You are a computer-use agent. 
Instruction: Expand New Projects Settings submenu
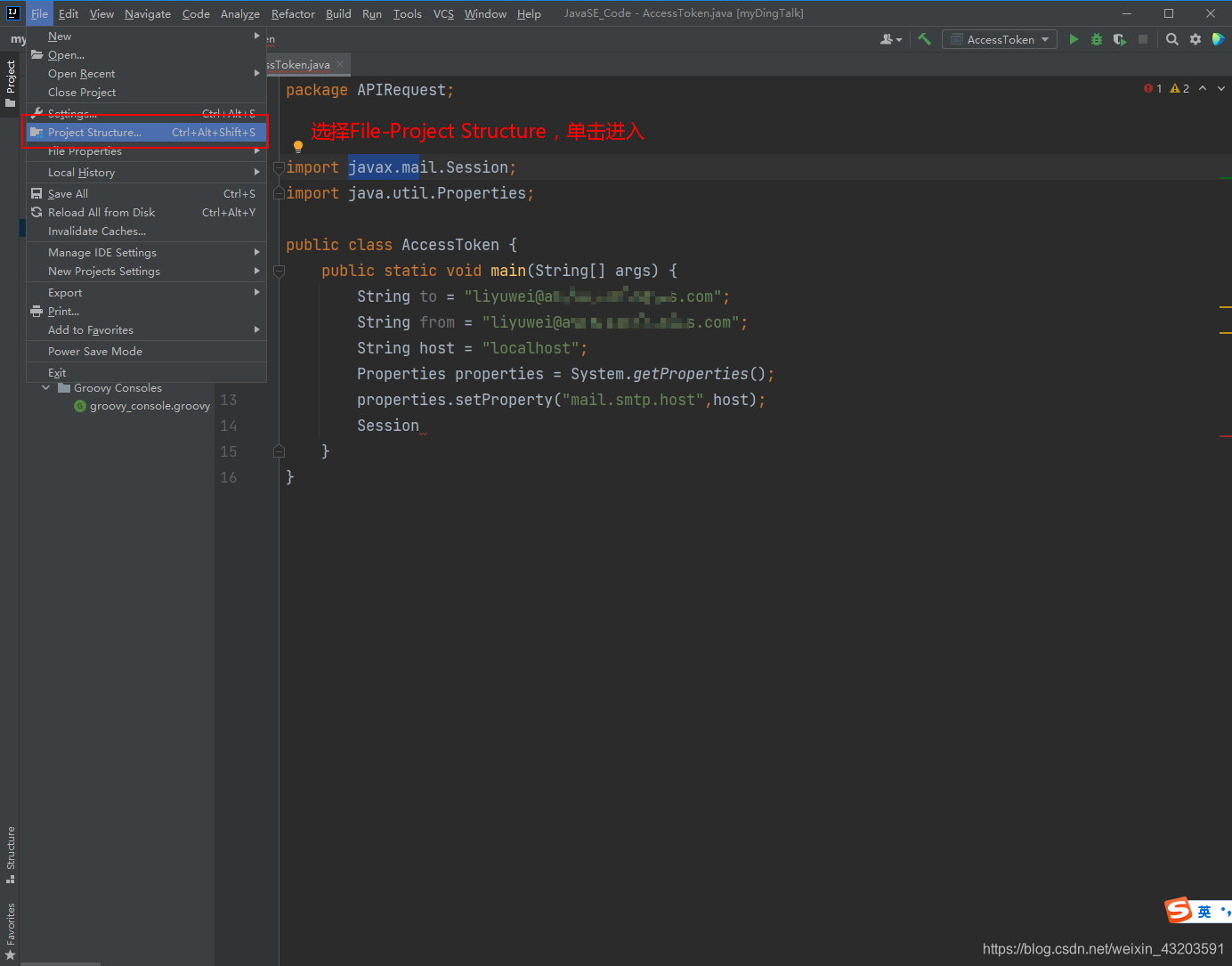point(147,272)
